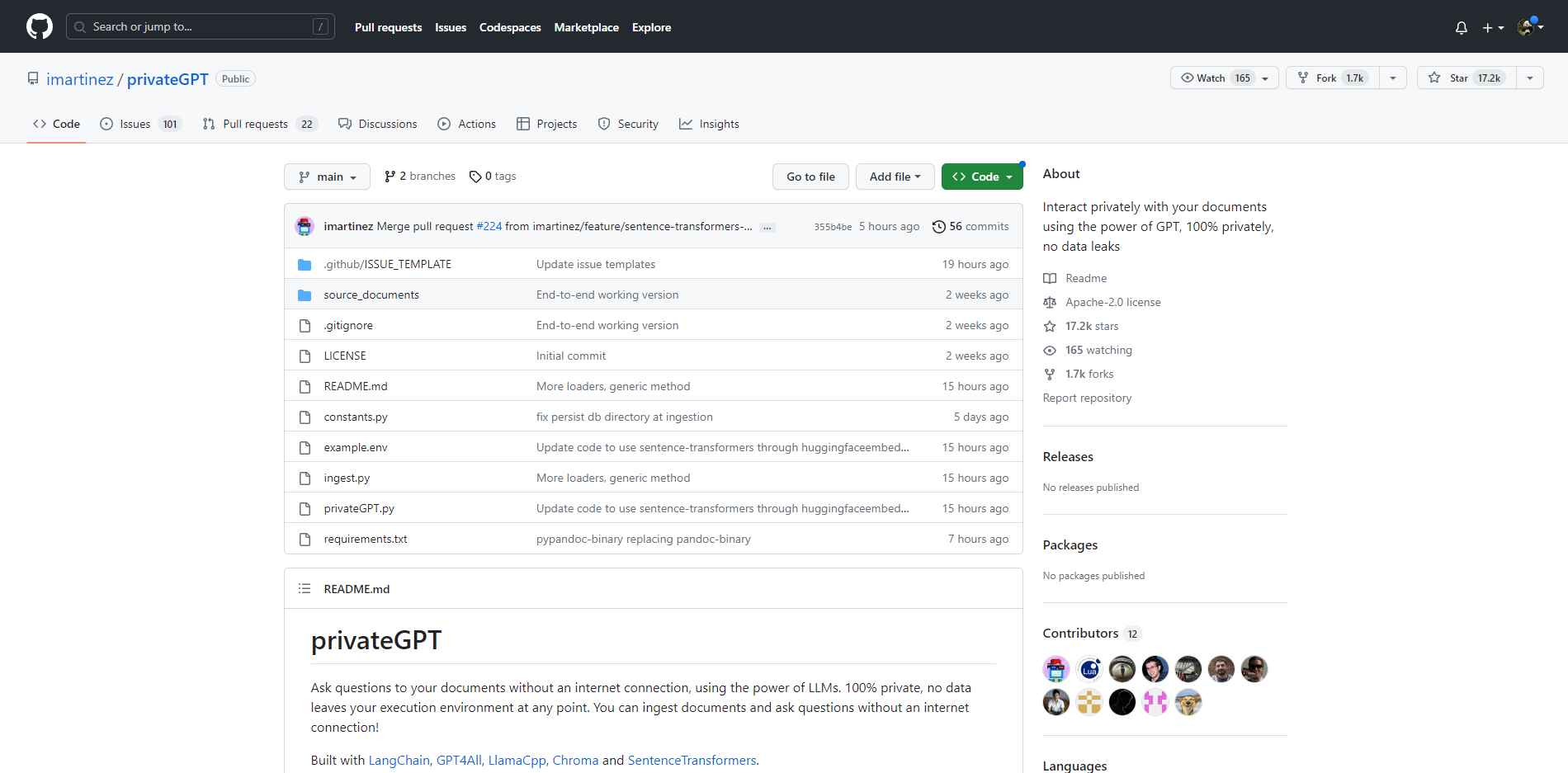Switch to the Issues tab with 101

[x=140, y=124]
